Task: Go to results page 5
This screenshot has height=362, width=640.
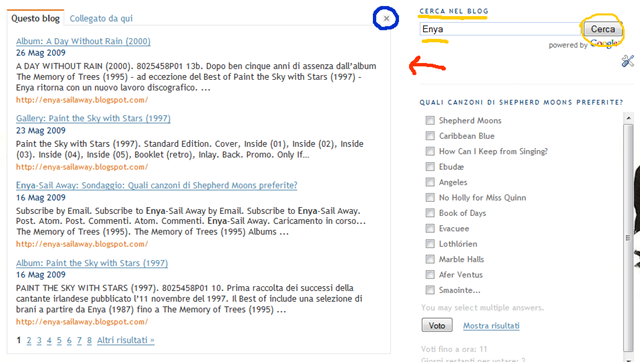Action: point(59,340)
